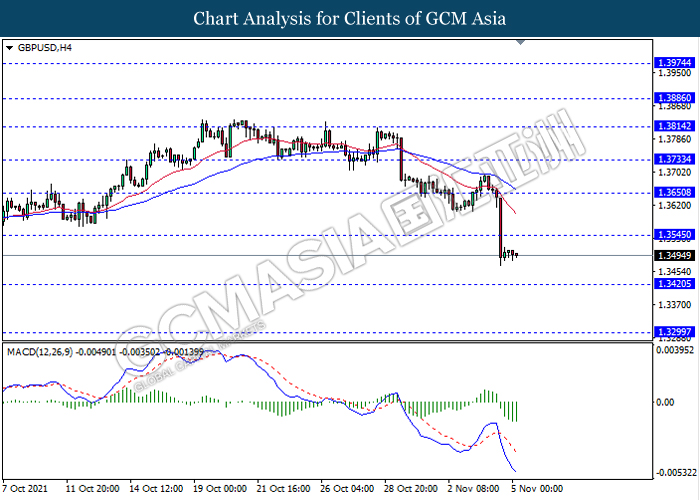The width and height of the screenshot is (700, 500).
Task: Select the 1.39744 resistance level label
Action: pos(675,62)
